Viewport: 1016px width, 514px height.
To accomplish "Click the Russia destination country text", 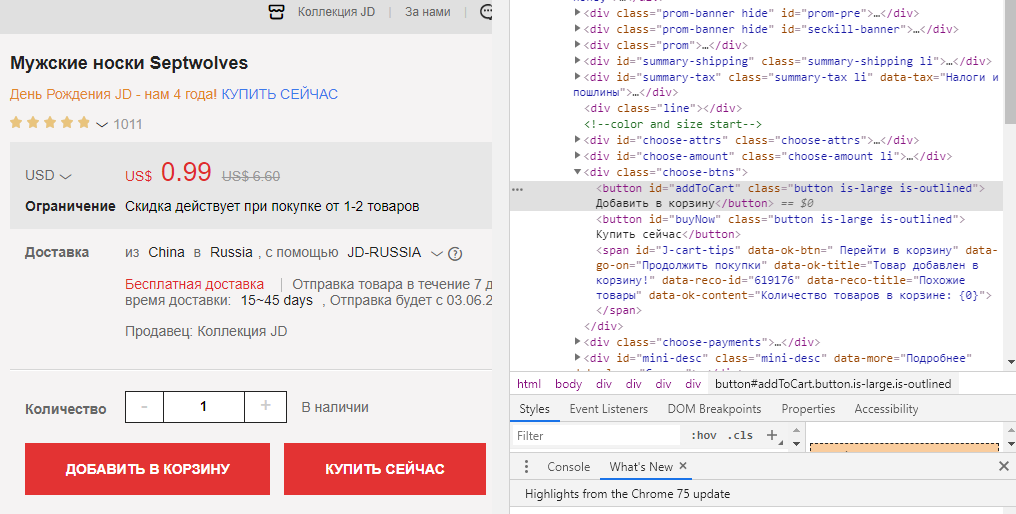I will point(231,253).
